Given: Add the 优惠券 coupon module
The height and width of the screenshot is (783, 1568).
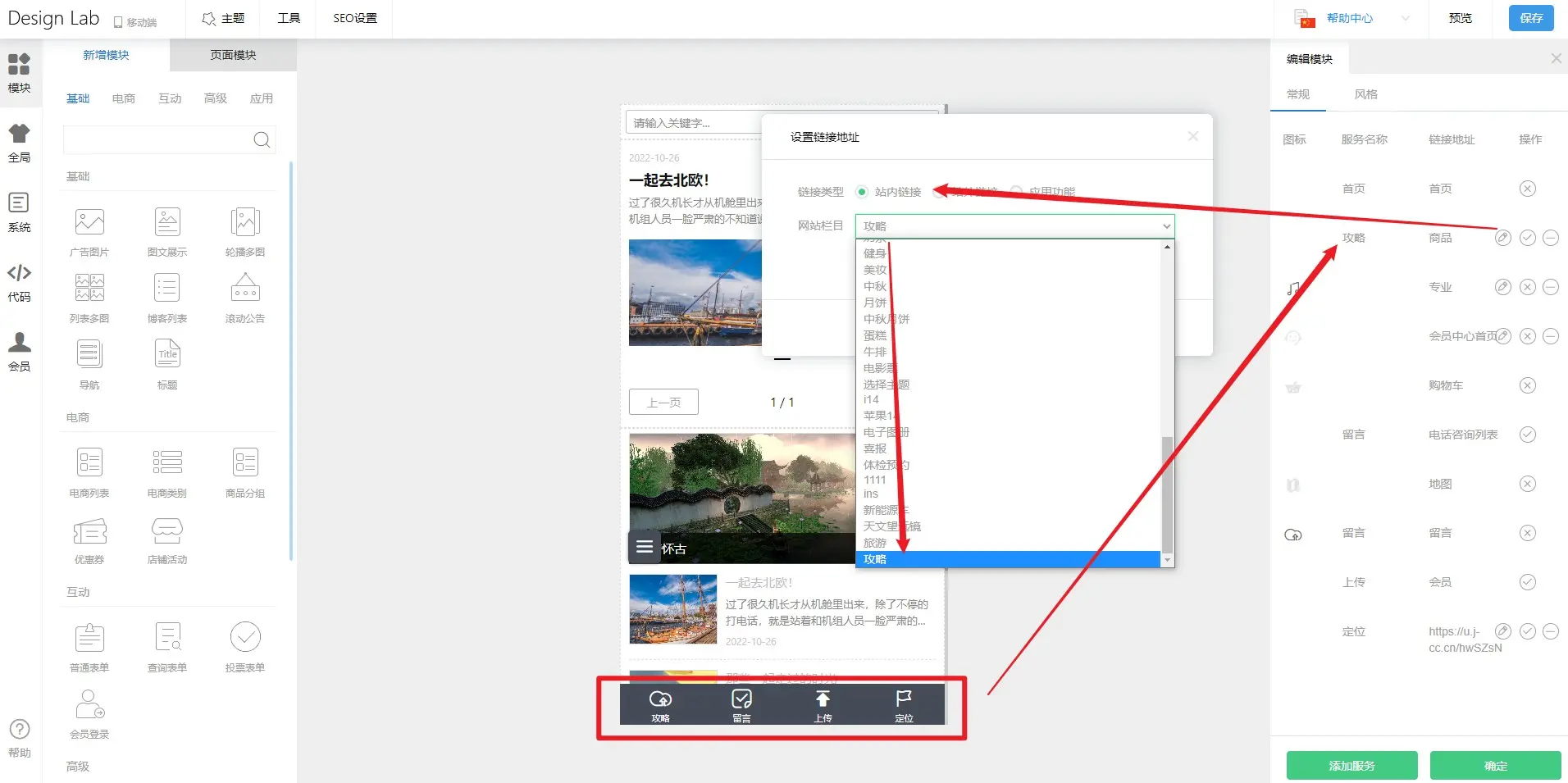Looking at the screenshot, I should click(x=89, y=532).
